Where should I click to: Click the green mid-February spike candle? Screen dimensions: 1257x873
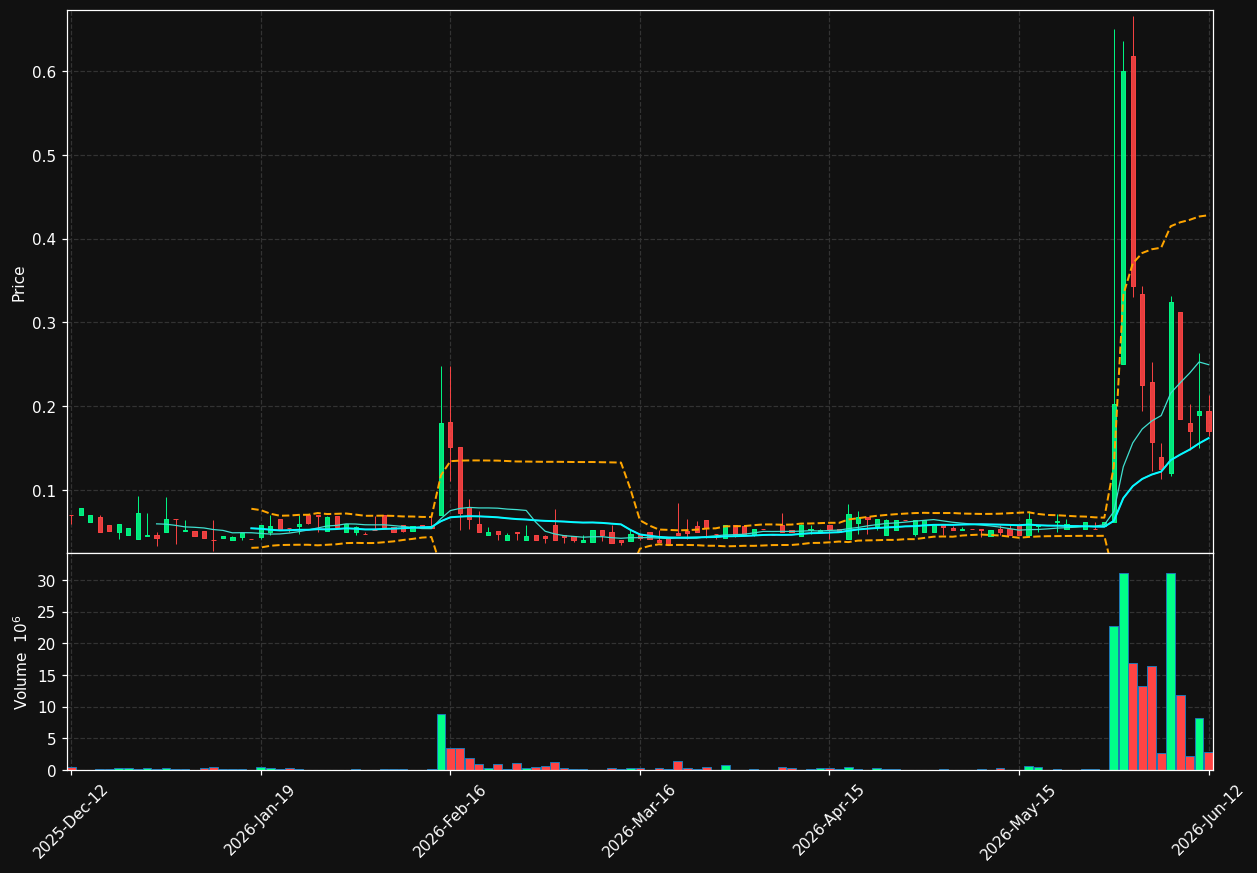point(441,469)
